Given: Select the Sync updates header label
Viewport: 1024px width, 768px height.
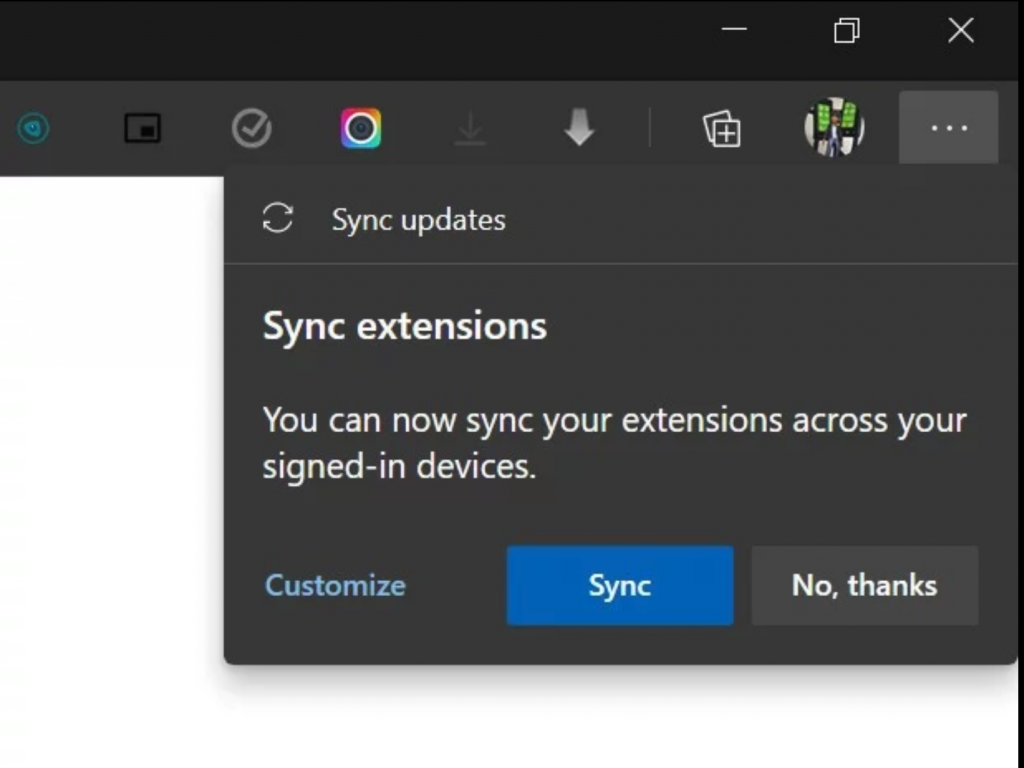Looking at the screenshot, I should click(x=418, y=220).
